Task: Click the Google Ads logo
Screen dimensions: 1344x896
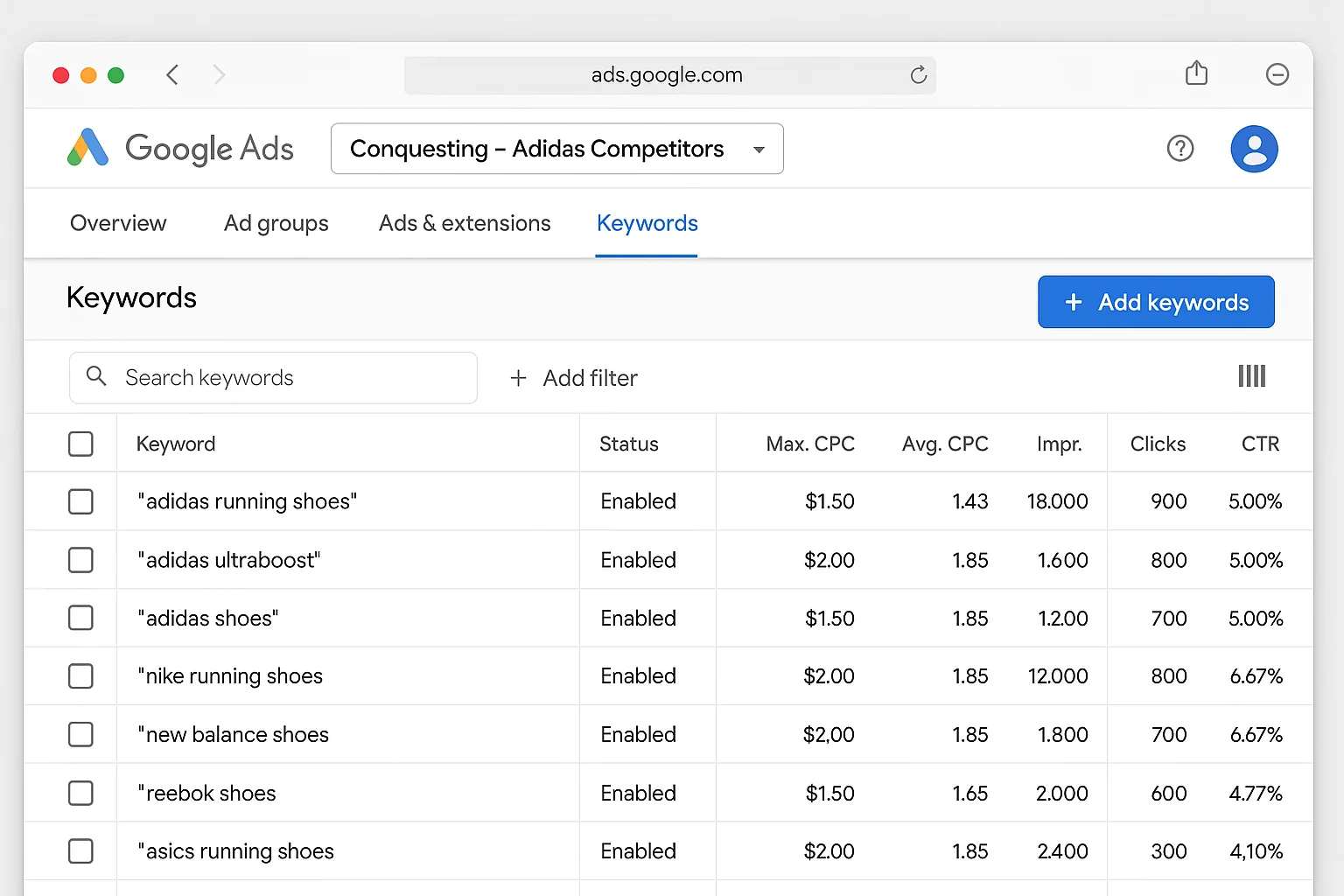Action: [179, 148]
